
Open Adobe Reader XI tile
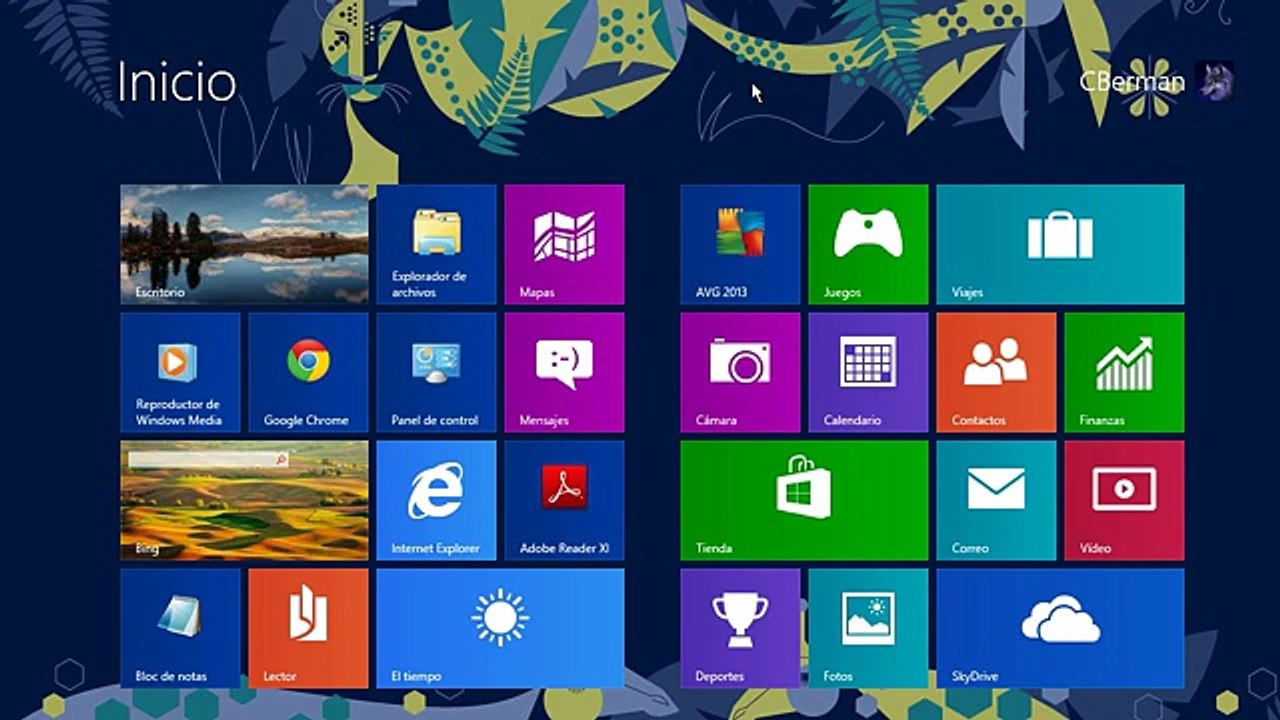click(564, 500)
